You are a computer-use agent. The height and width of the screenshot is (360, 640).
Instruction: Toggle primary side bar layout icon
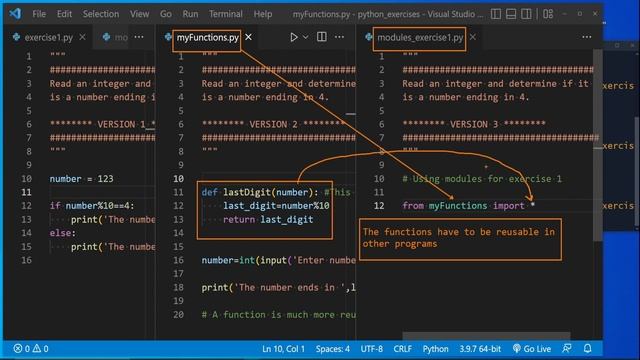point(496,14)
